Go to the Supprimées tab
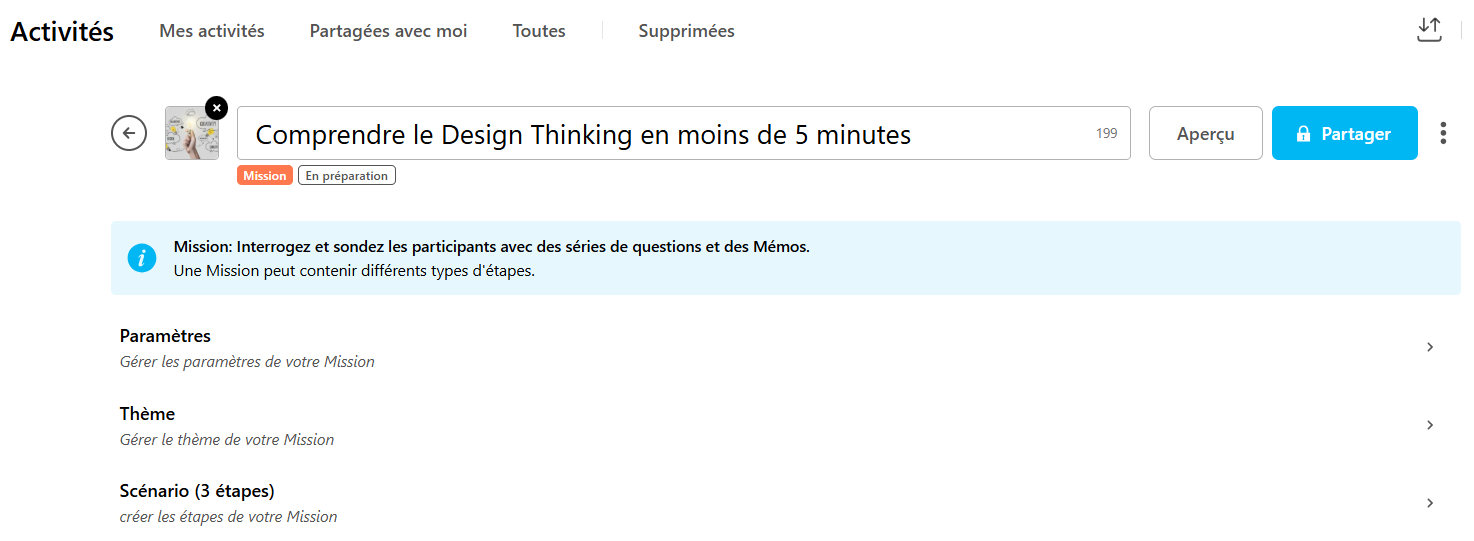This screenshot has width=1474, height=541. coord(686,31)
